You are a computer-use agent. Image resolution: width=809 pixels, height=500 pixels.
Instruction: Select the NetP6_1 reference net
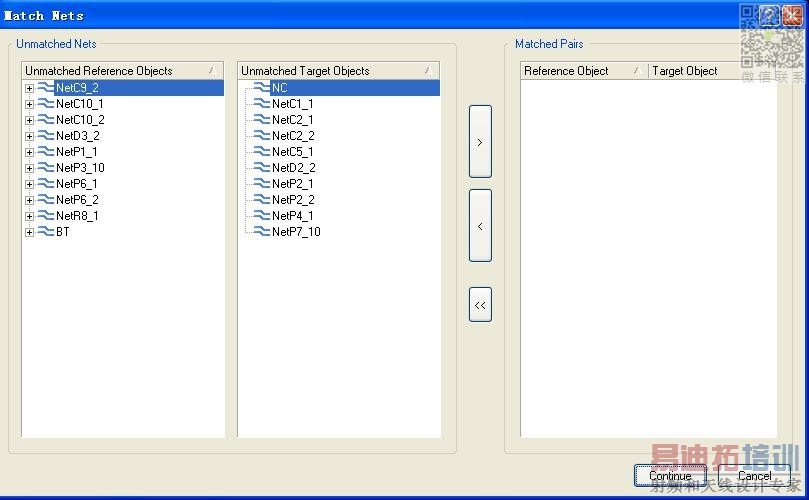point(77,184)
